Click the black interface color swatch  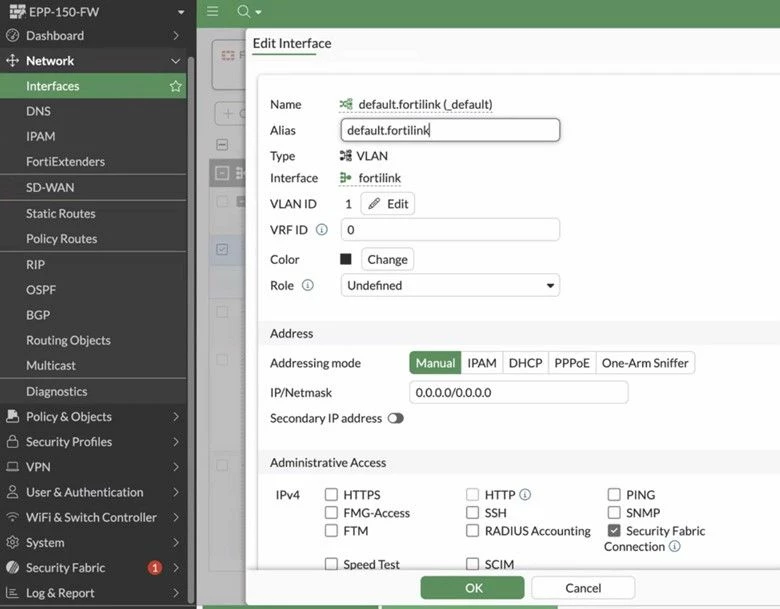point(346,259)
